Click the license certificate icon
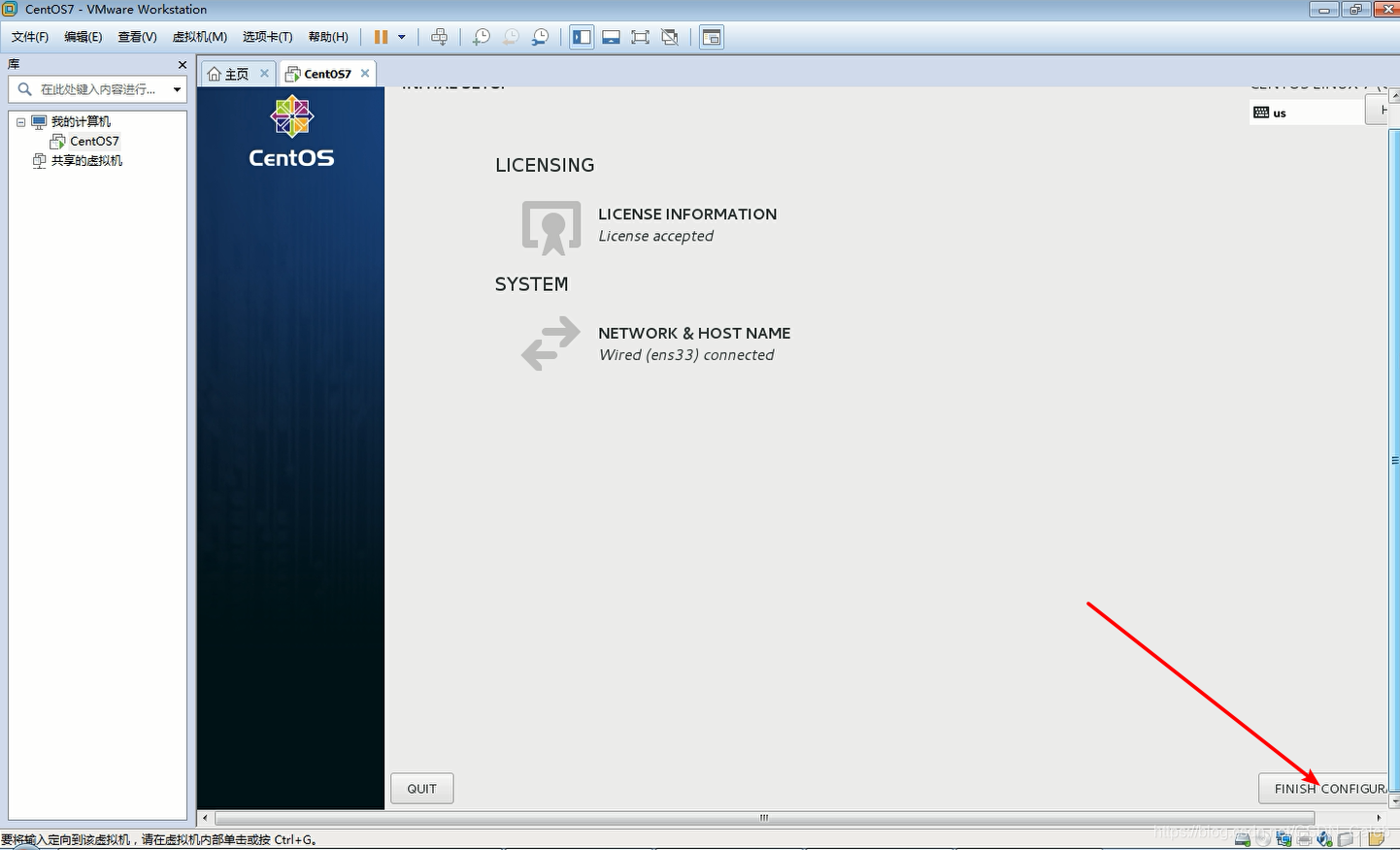 (551, 228)
